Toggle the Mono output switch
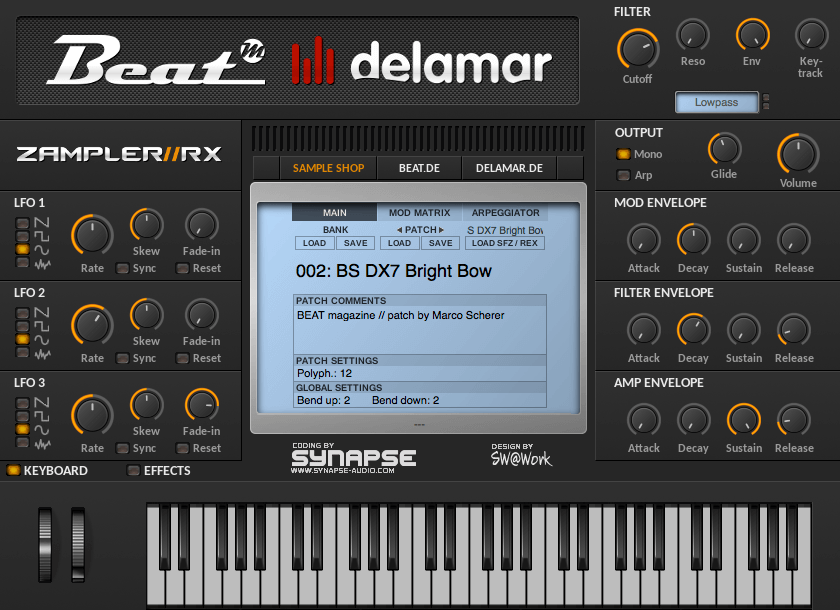 tap(623, 154)
